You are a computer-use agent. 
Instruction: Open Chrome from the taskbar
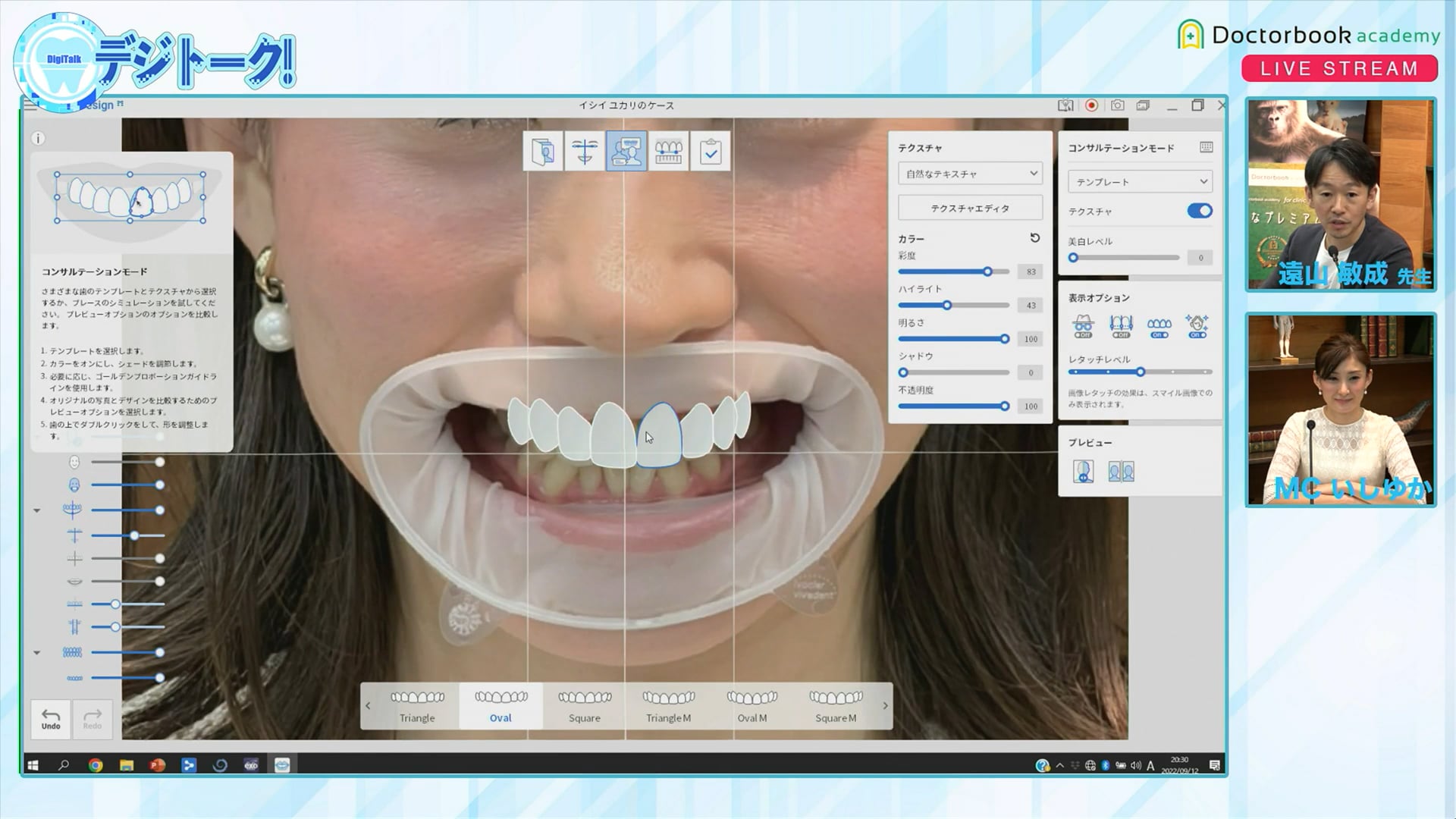click(96, 765)
